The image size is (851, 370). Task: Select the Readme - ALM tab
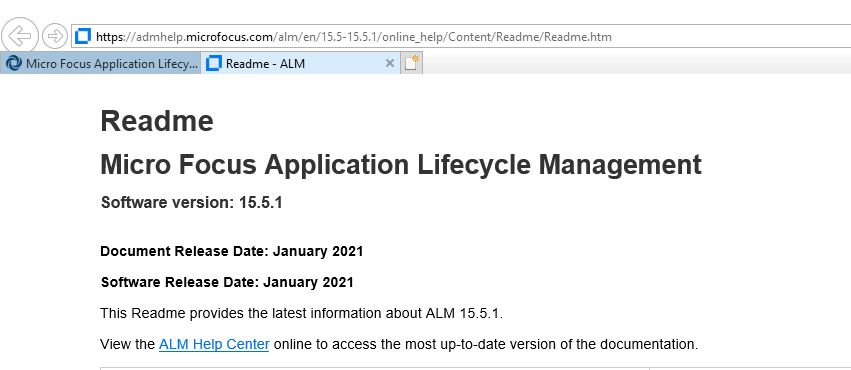point(301,63)
